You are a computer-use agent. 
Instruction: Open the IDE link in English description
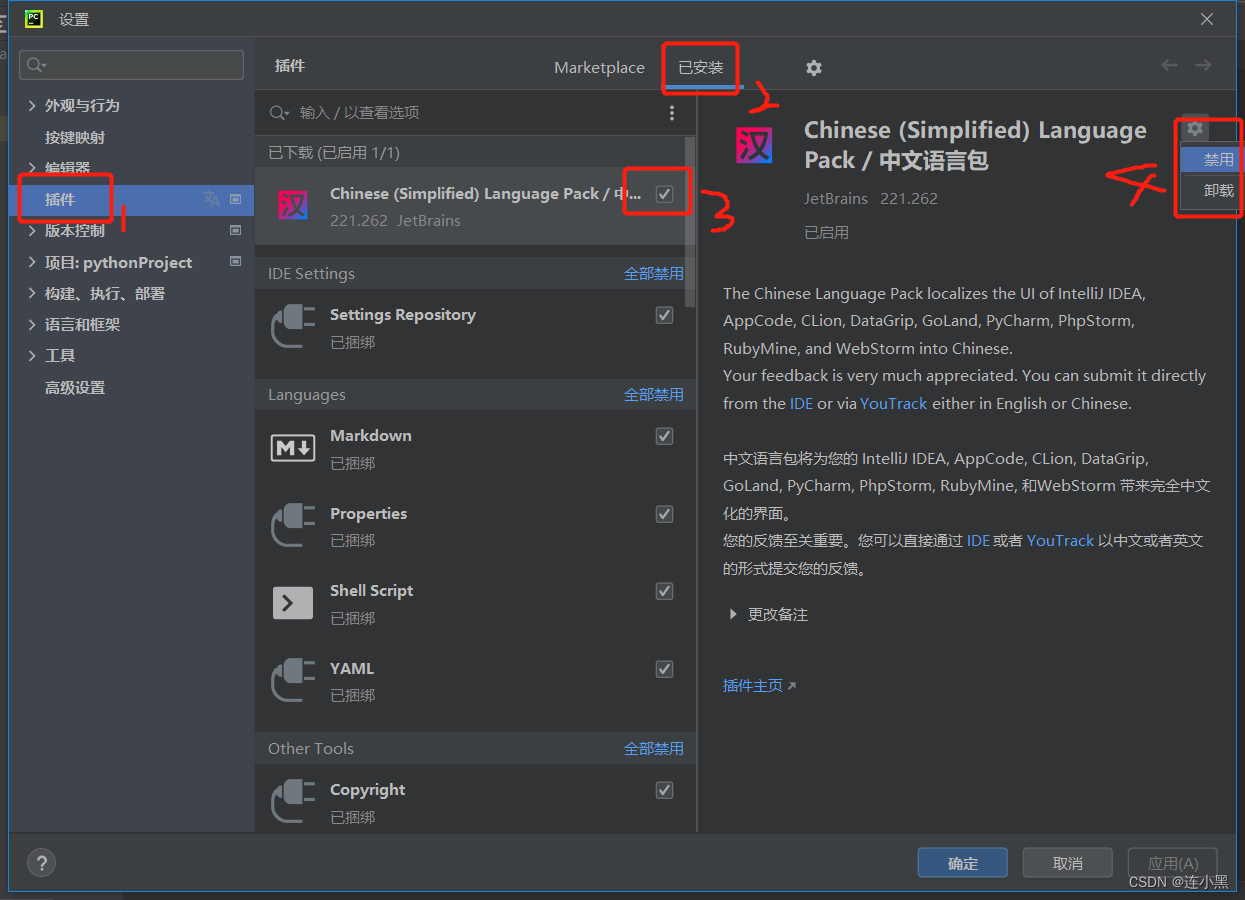[802, 403]
